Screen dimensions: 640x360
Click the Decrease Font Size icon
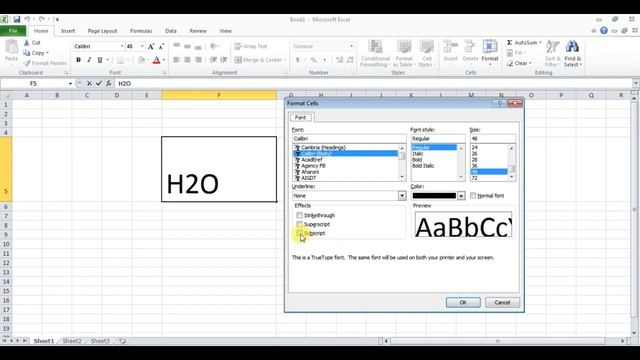161,47
